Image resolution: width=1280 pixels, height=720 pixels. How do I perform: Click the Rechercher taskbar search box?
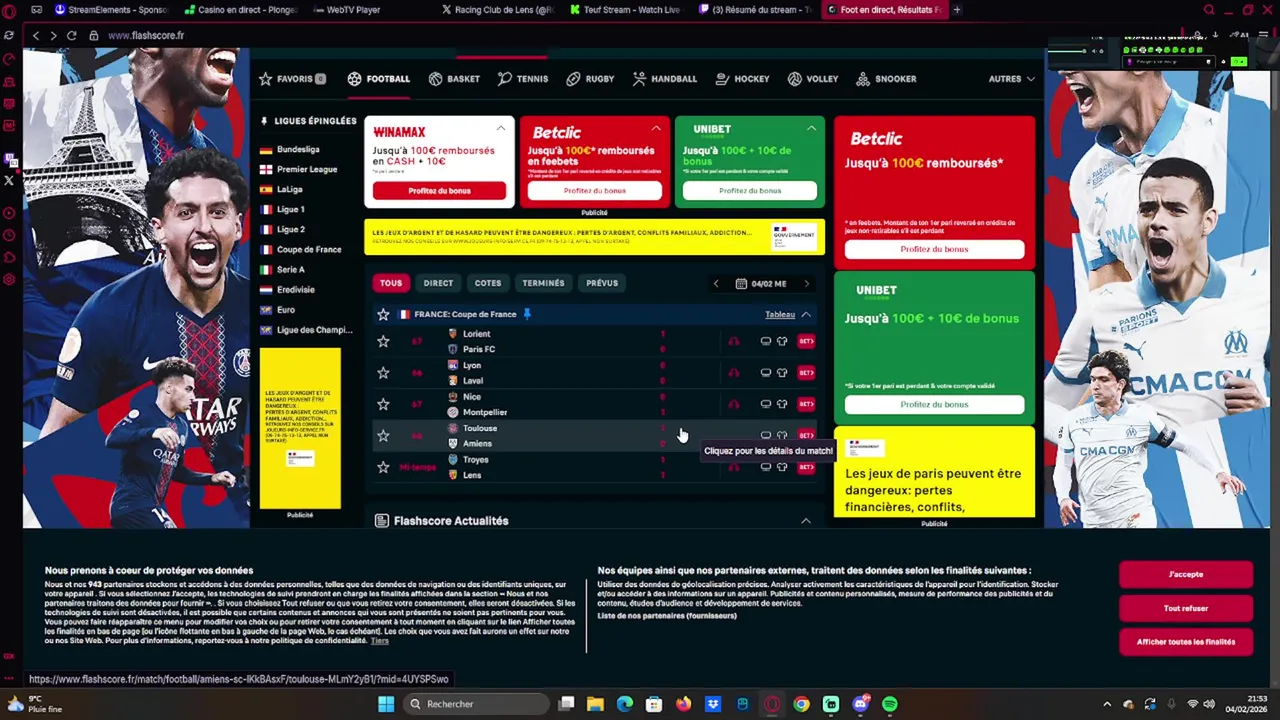[475, 704]
